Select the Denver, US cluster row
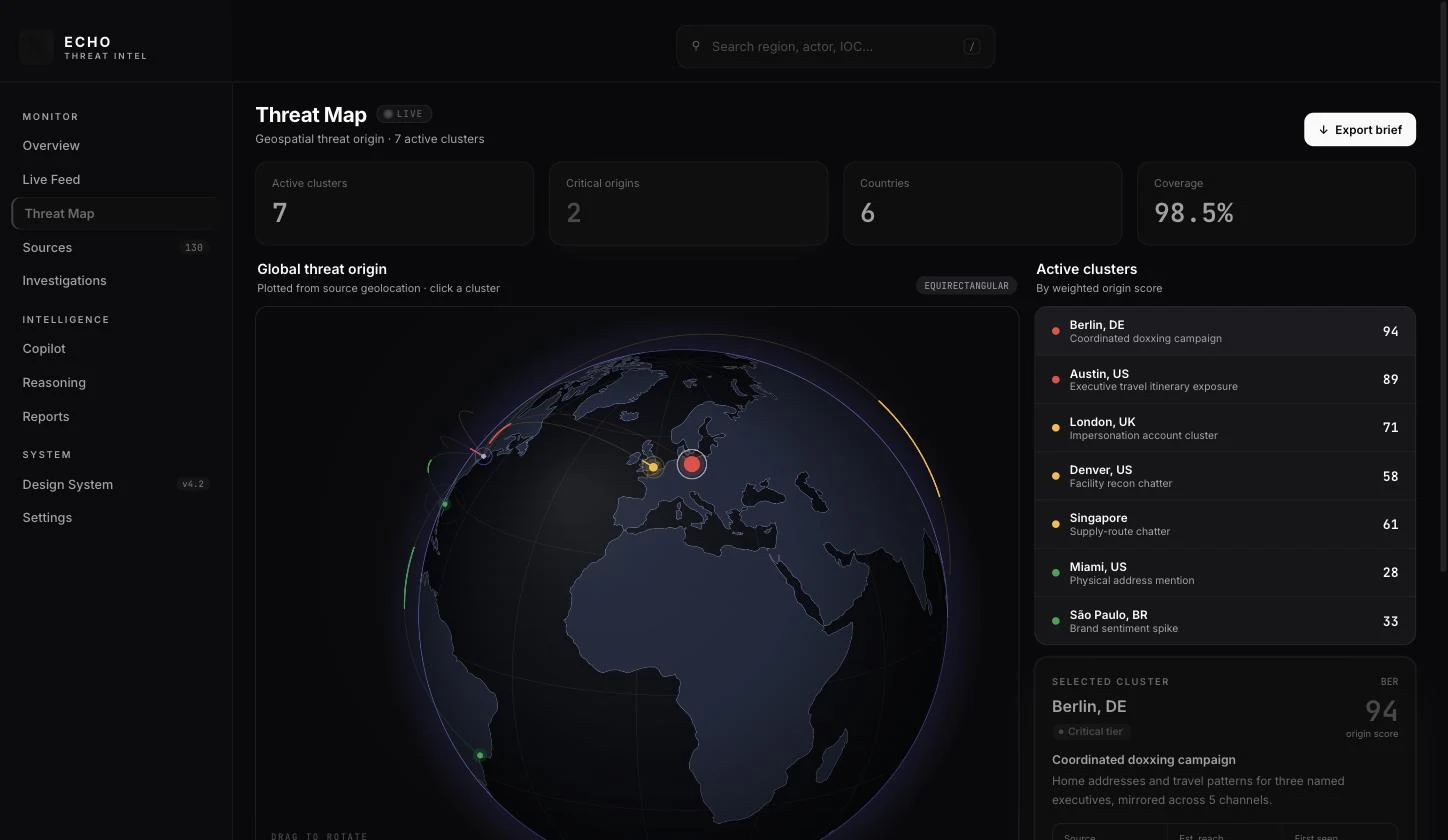Image resolution: width=1448 pixels, height=840 pixels. pos(1225,476)
